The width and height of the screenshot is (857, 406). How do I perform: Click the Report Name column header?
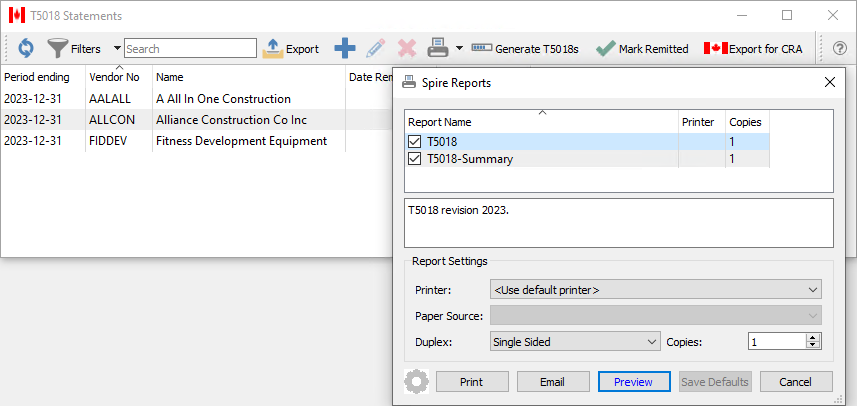tap(542, 122)
